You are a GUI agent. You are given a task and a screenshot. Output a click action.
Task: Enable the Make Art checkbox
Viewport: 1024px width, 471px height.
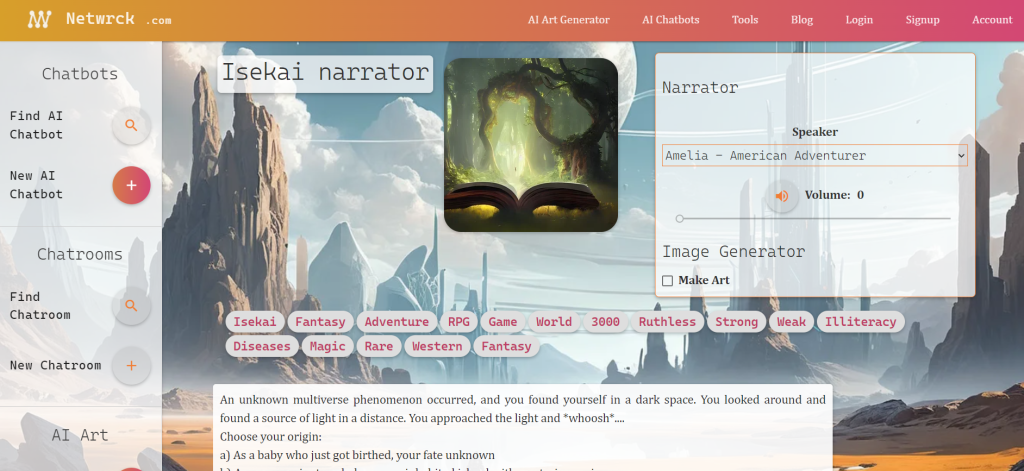[668, 281]
